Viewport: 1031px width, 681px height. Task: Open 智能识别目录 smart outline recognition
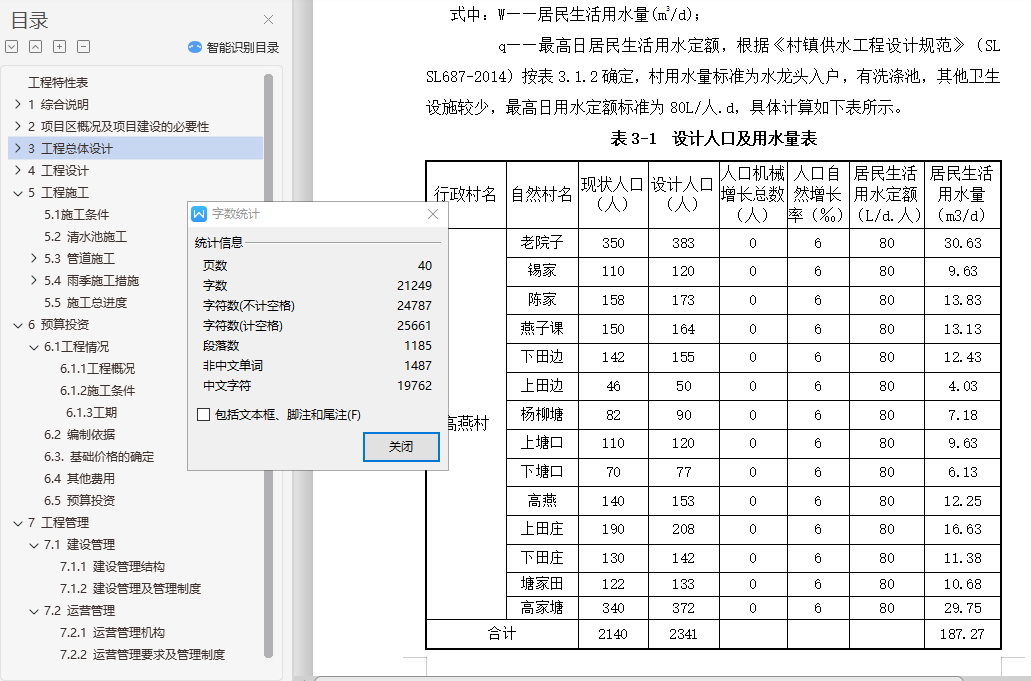[233, 47]
